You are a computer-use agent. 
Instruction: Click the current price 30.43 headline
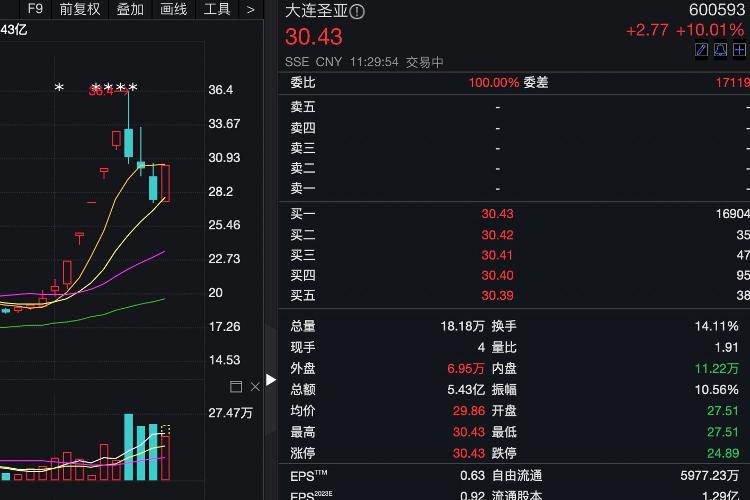coord(314,37)
